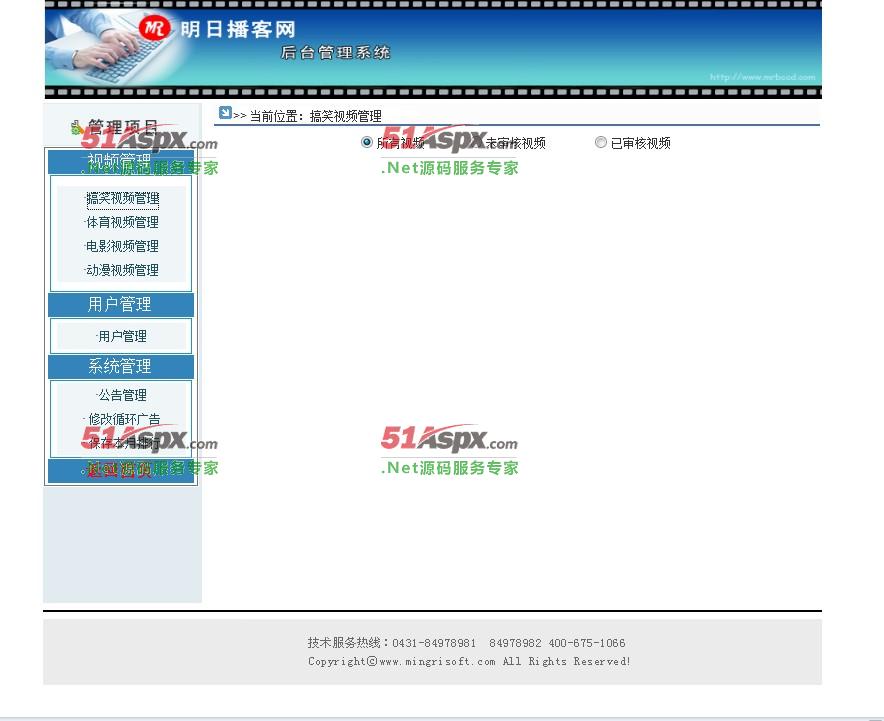Toggle the 系统管理 section header
Screen dimensions: 884x721
pos(121,366)
